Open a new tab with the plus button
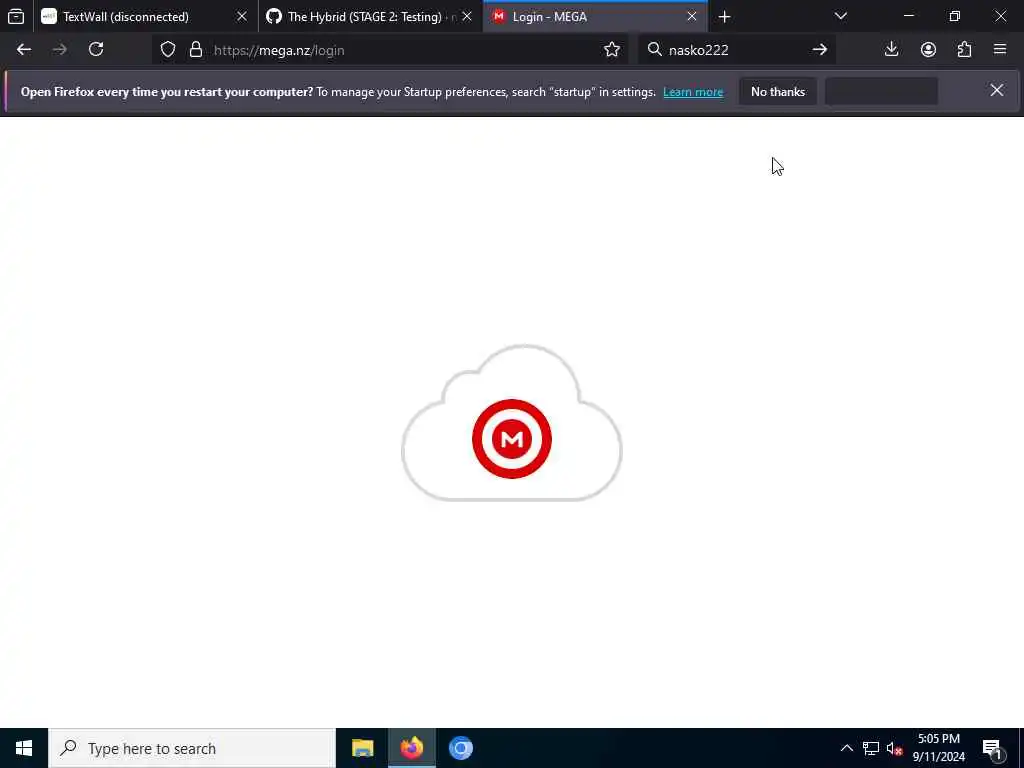 coord(724,16)
